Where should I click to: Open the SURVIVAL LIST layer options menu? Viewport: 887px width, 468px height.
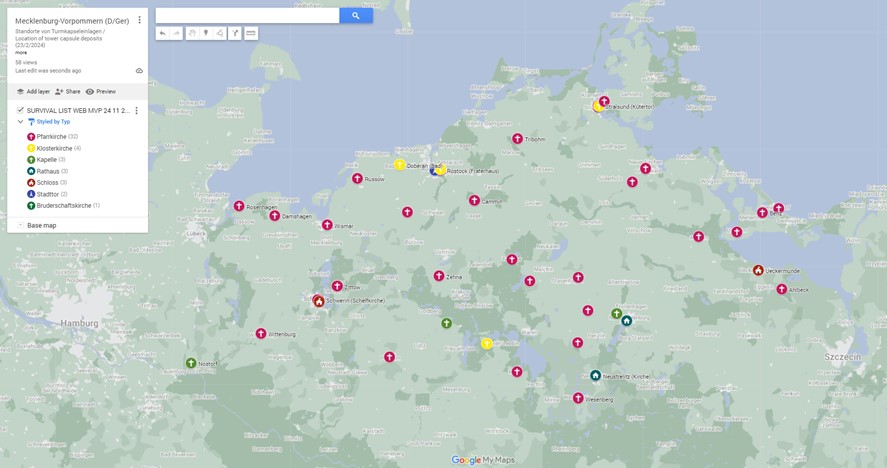[136, 110]
